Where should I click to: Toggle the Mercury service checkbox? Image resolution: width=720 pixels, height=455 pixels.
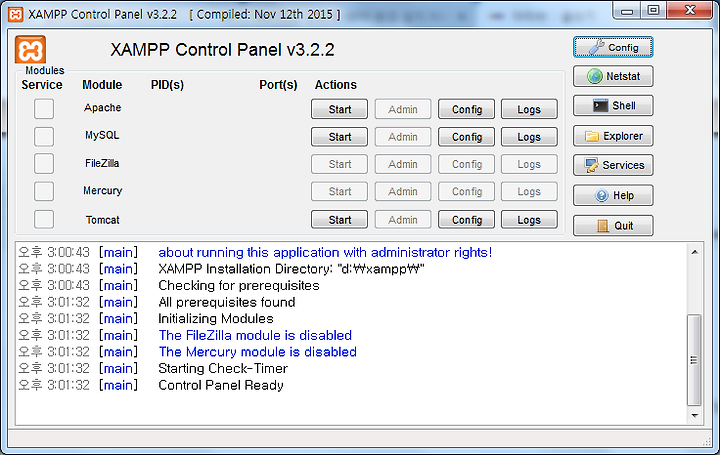tap(44, 191)
